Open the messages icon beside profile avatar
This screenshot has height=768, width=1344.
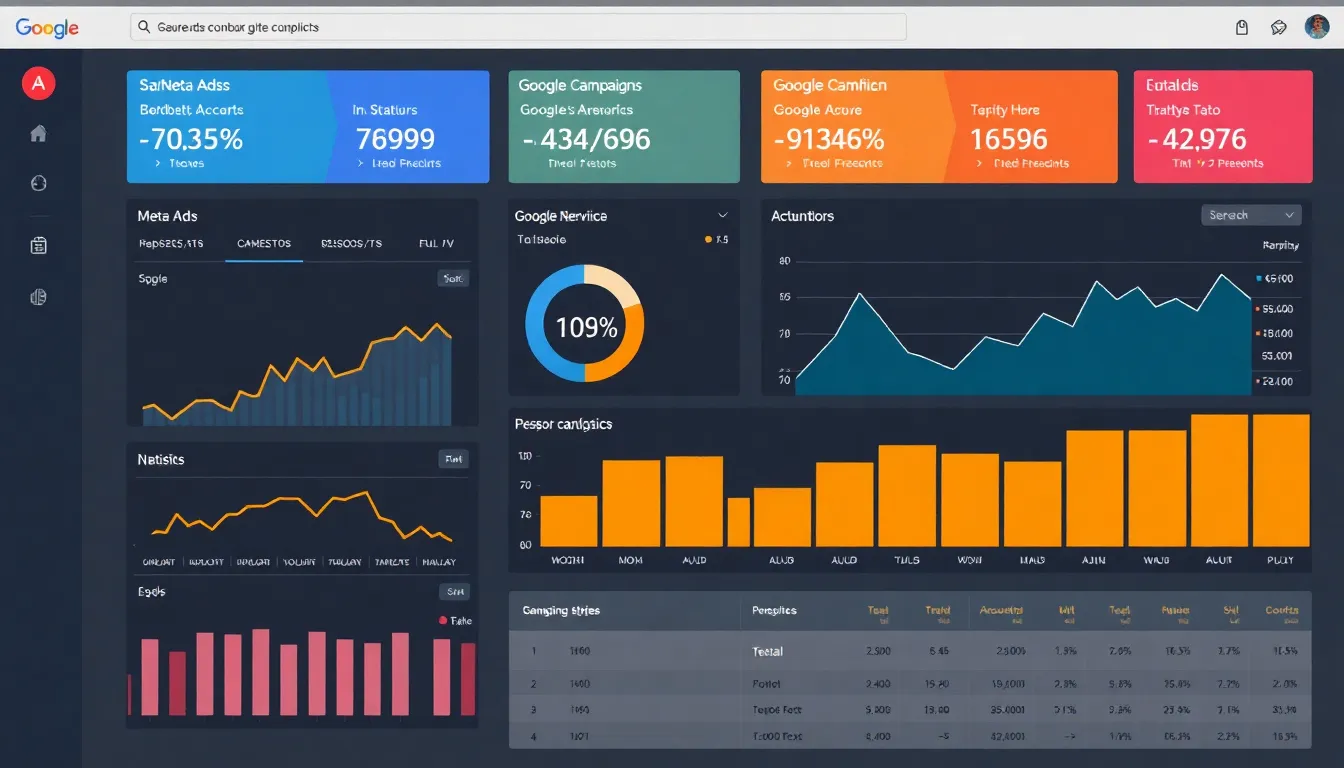point(1278,28)
